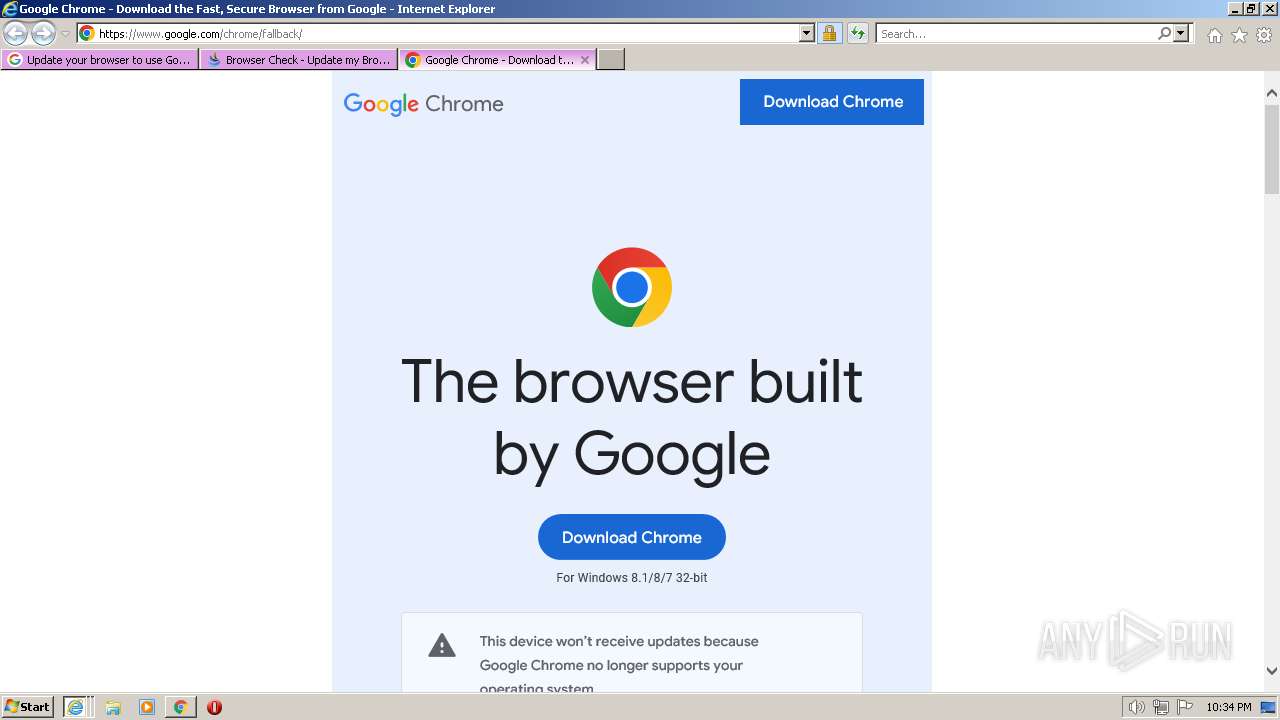
Task: Switch to the 'Update your browser to use Go...' tab
Action: point(100,60)
